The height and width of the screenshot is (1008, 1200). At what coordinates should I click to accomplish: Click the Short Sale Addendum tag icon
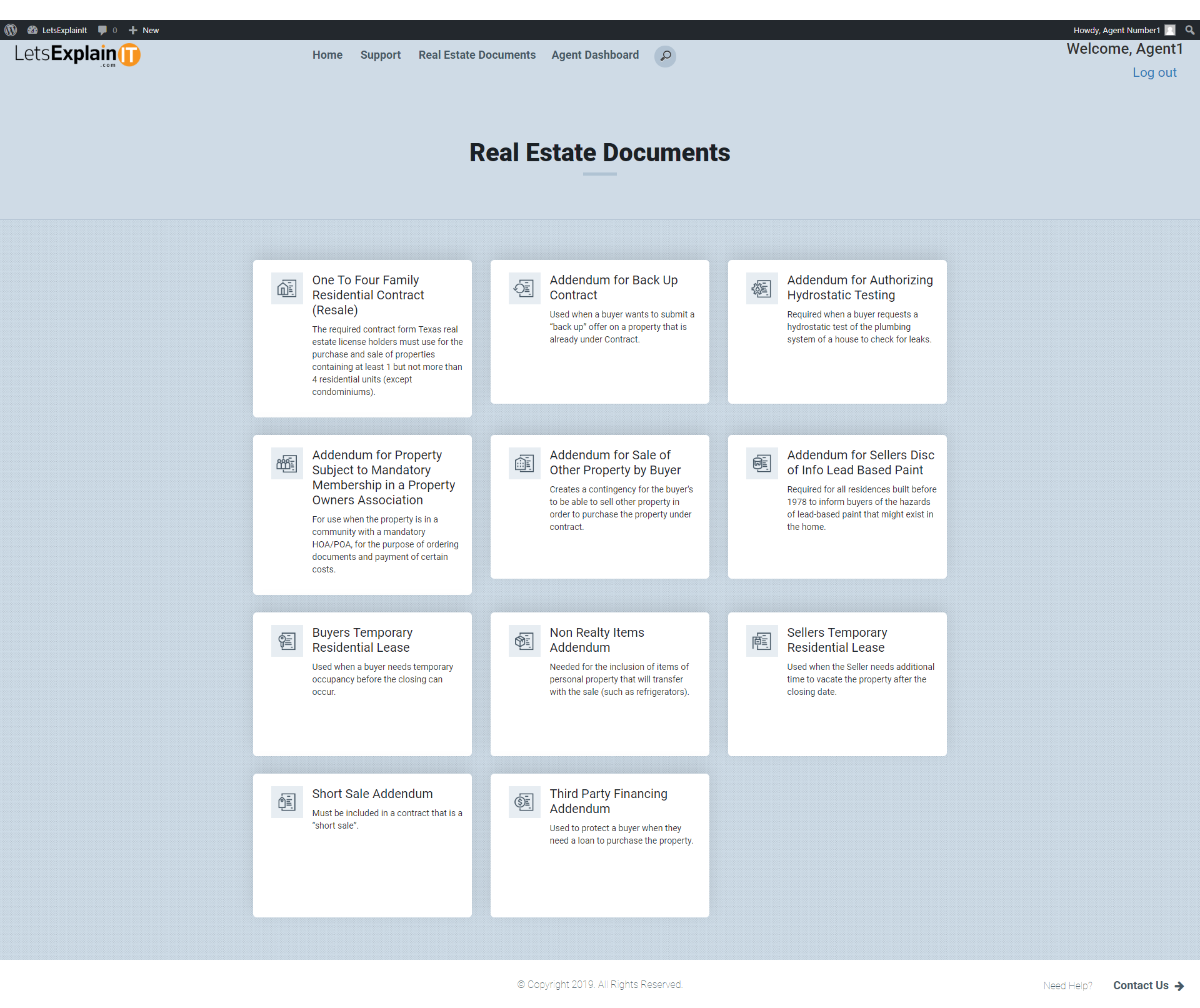[287, 802]
